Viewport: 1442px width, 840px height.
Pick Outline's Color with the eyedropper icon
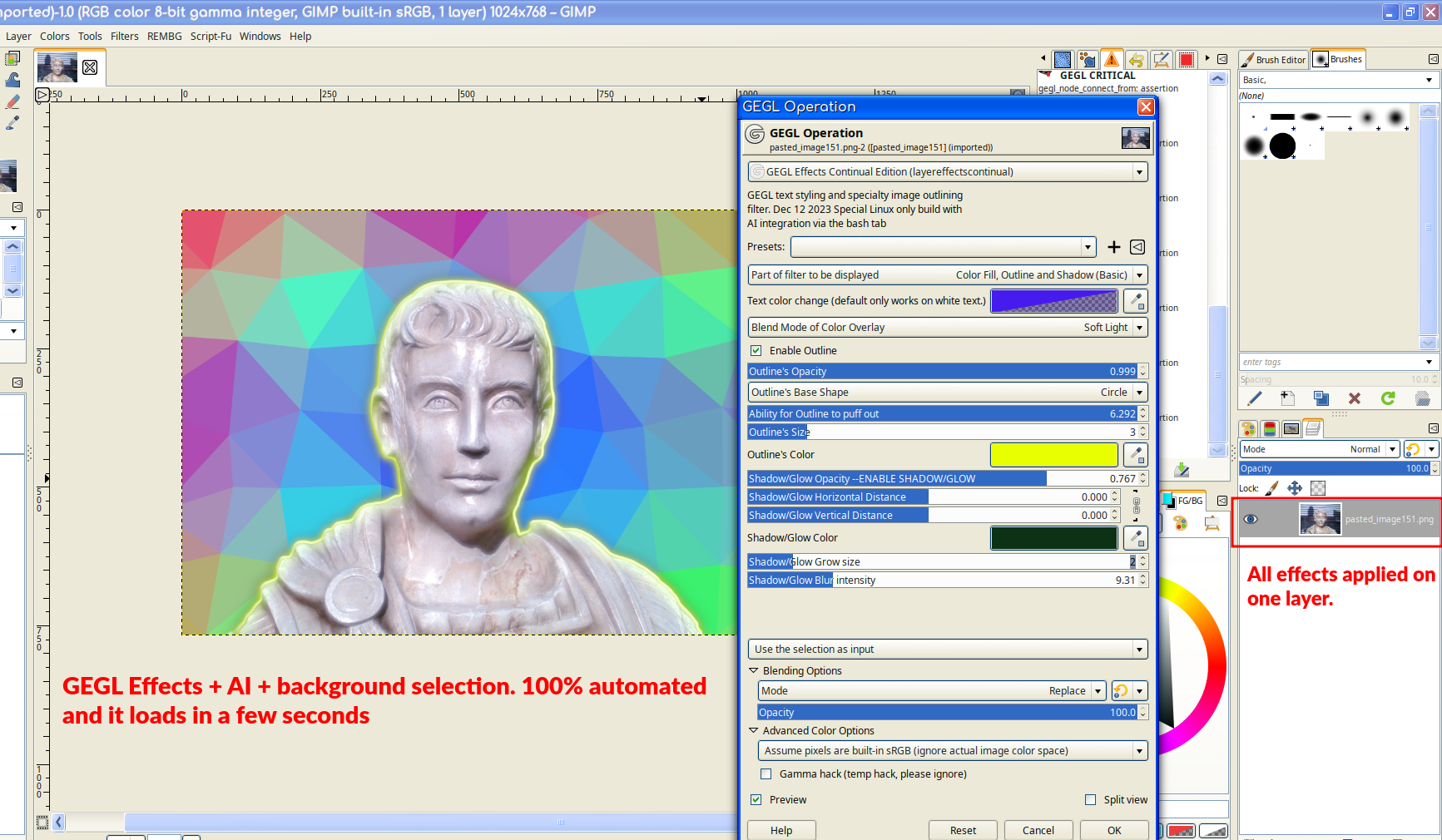pyautogui.click(x=1136, y=455)
